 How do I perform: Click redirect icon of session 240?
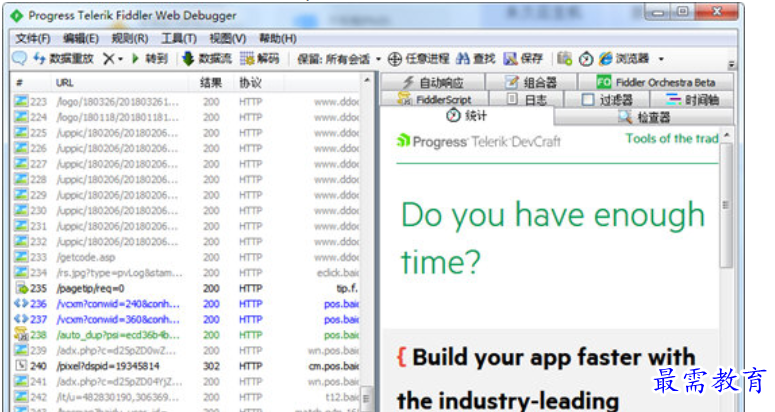click(x=21, y=366)
